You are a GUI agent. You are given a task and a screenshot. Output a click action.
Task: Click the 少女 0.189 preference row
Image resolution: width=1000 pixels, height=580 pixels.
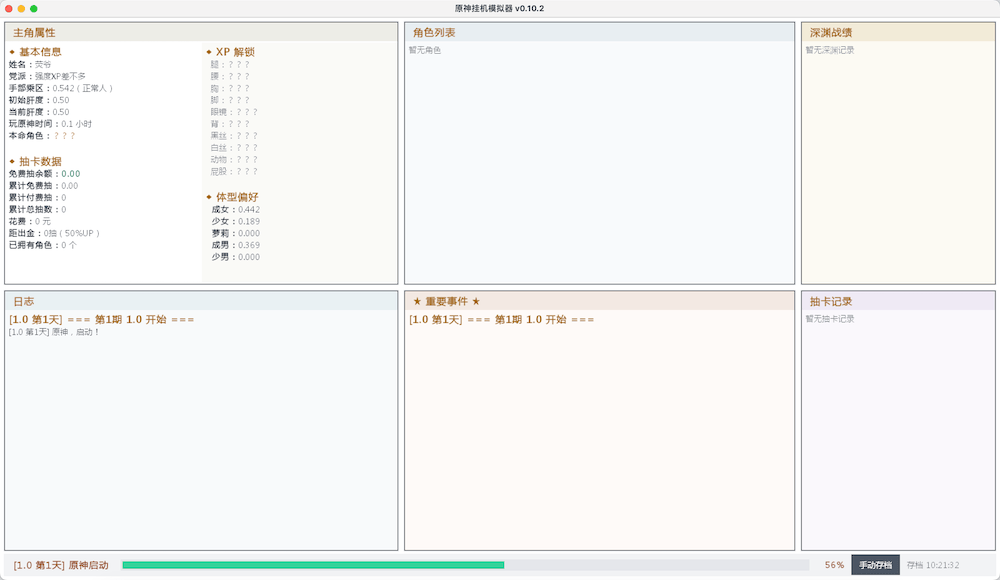pyautogui.click(x=235, y=221)
